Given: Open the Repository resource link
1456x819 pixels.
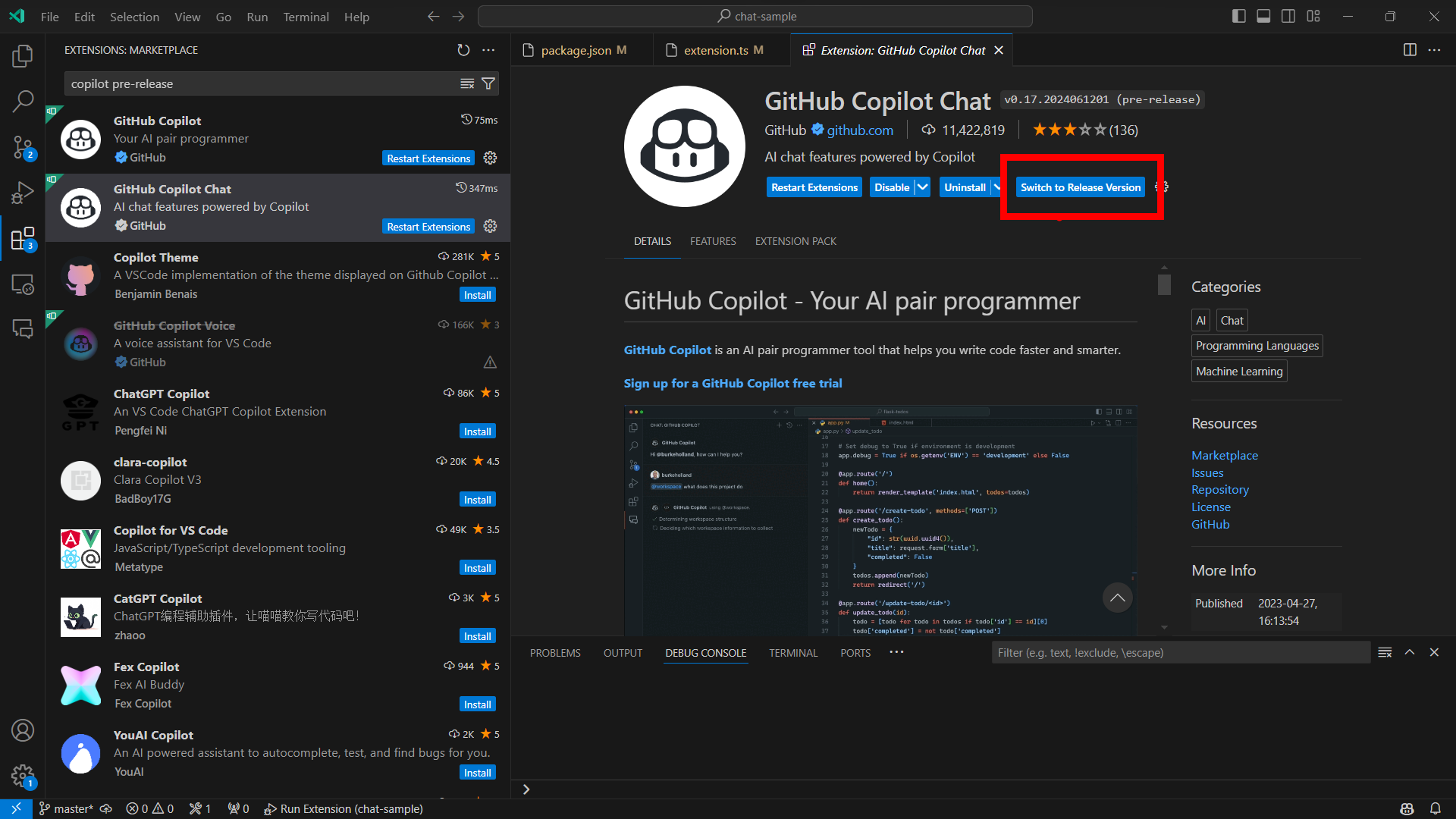Looking at the screenshot, I should pyautogui.click(x=1219, y=490).
